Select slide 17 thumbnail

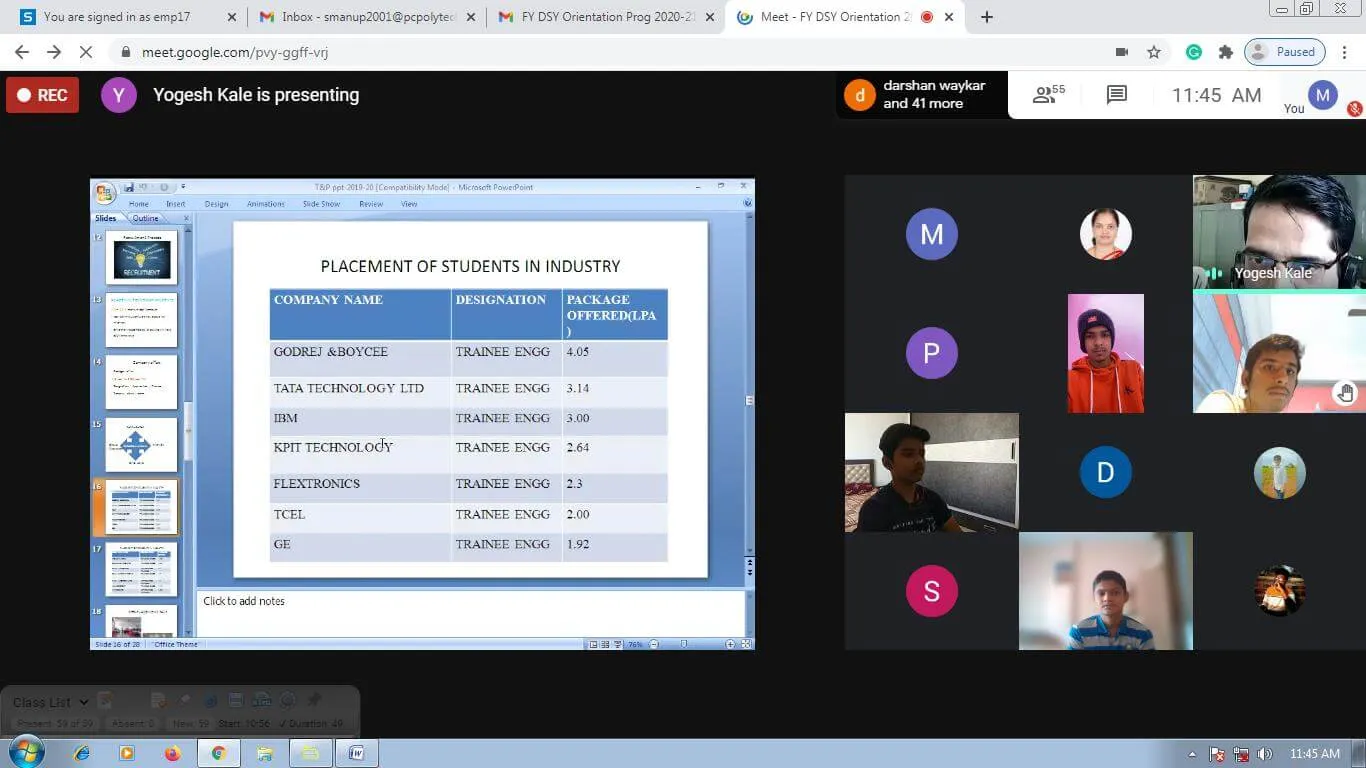point(141,569)
